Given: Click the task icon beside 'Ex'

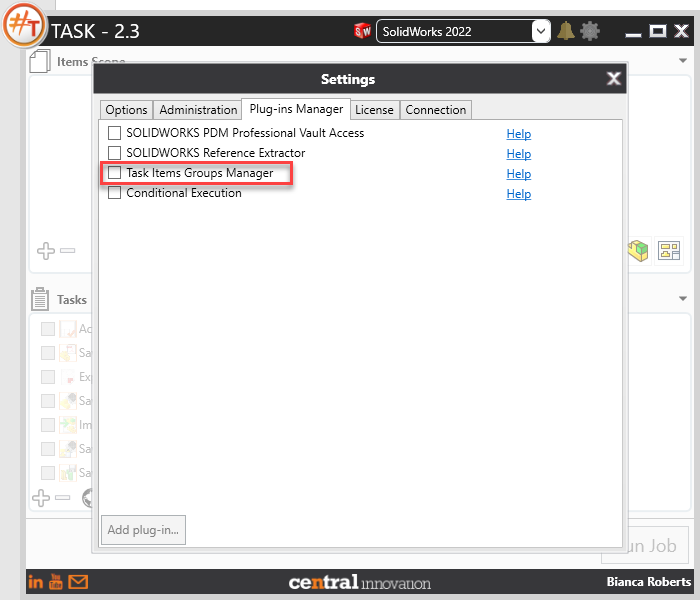Looking at the screenshot, I should [x=68, y=377].
